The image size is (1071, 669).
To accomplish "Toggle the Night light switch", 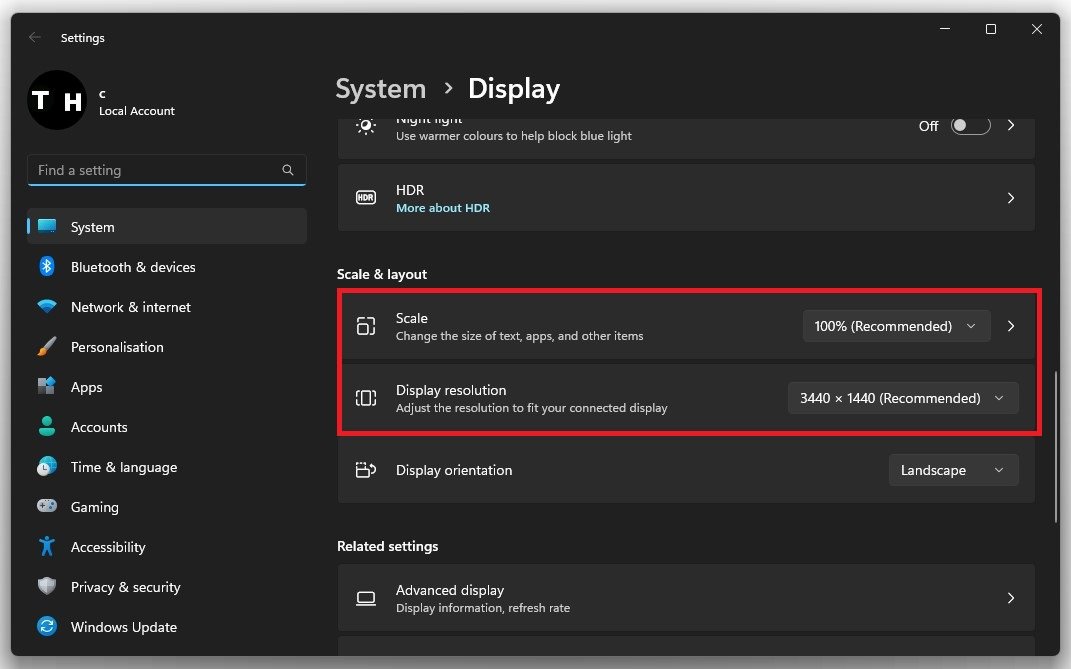I will 969,126.
